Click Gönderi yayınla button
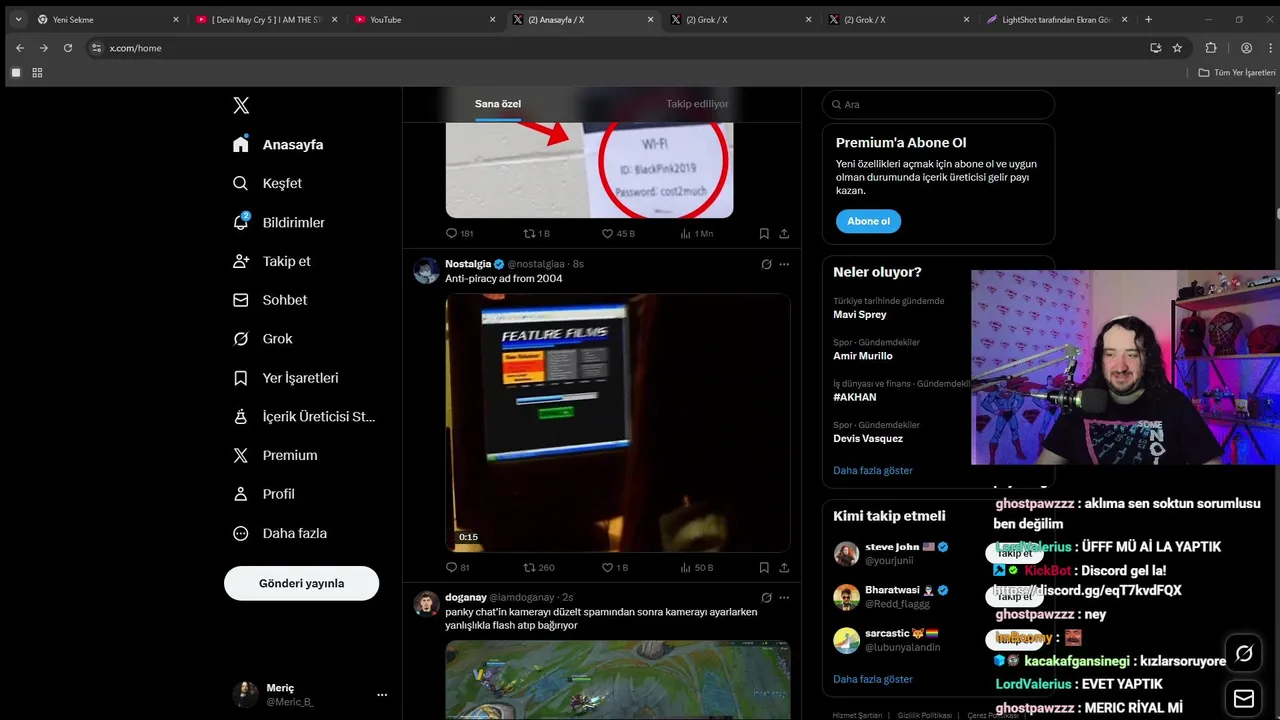Image resolution: width=1280 pixels, height=720 pixels. pos(301,583)
